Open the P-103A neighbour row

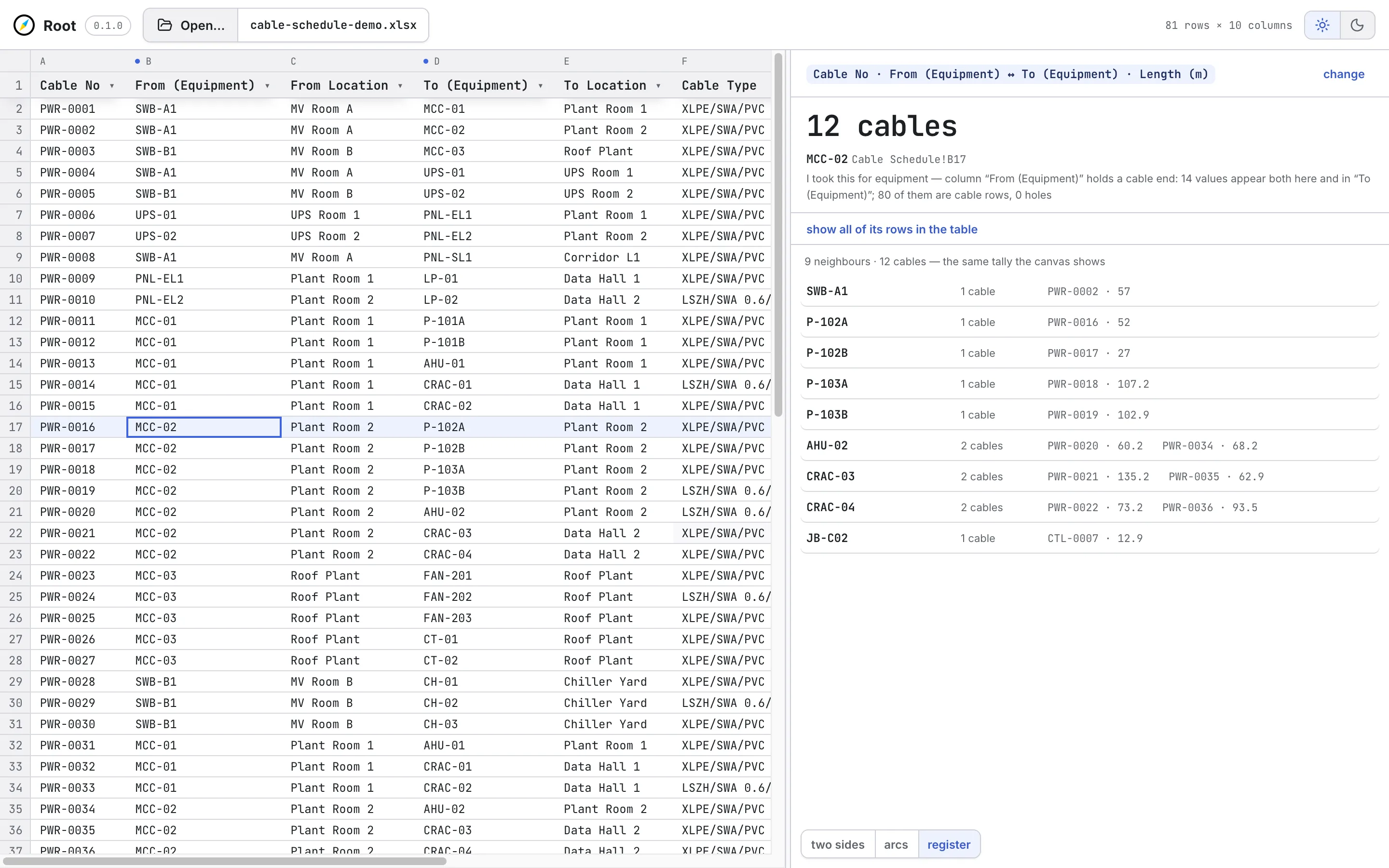(1089, 384)
